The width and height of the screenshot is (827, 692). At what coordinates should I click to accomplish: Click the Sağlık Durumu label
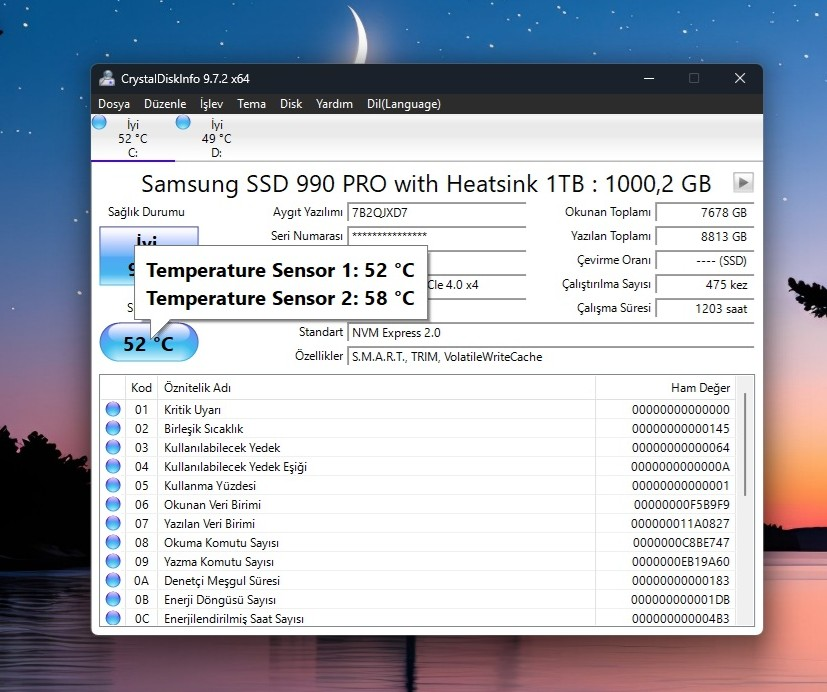tap(146, 212)
